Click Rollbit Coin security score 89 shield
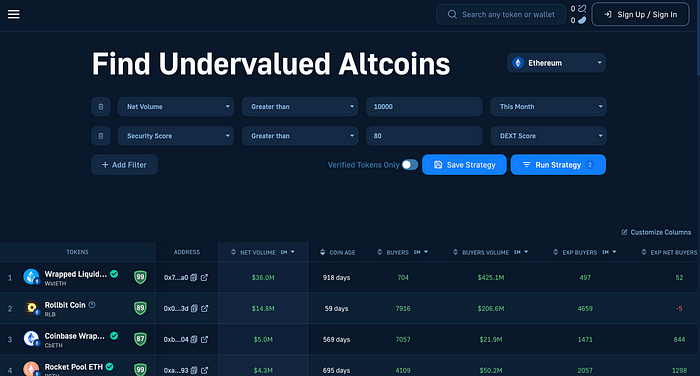This screenshot has width=700, height=376. click(140, 308)
